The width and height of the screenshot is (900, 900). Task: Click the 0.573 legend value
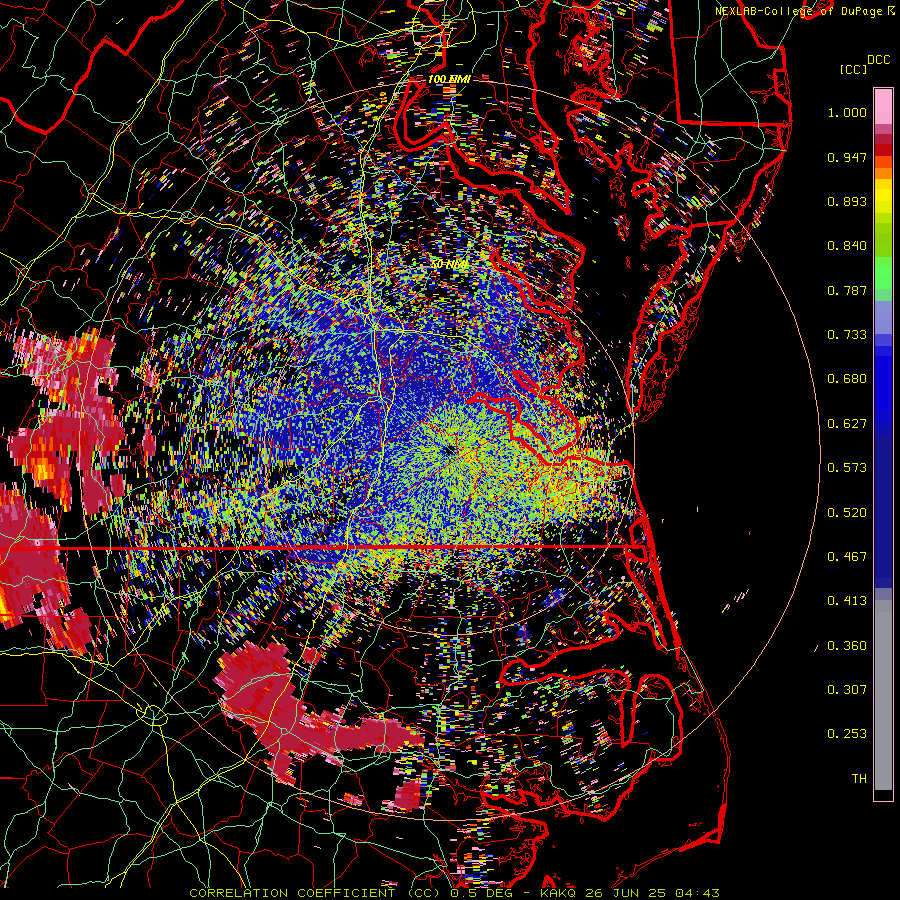point(847,468)
